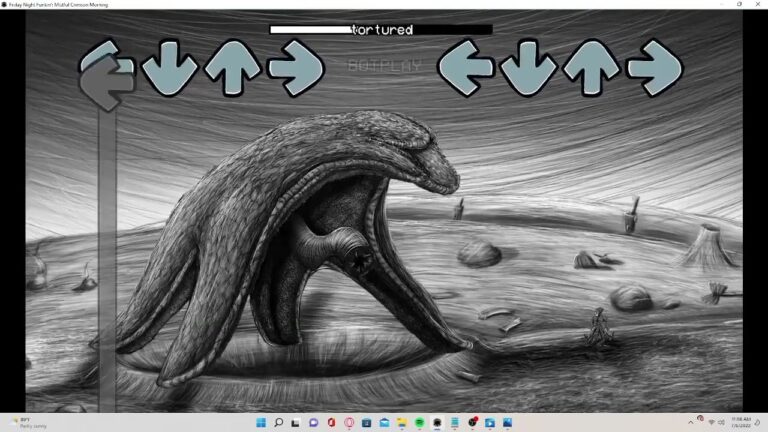Open the teal notepad app on the taskbar
768x432 pixels.
coord(455,422)
